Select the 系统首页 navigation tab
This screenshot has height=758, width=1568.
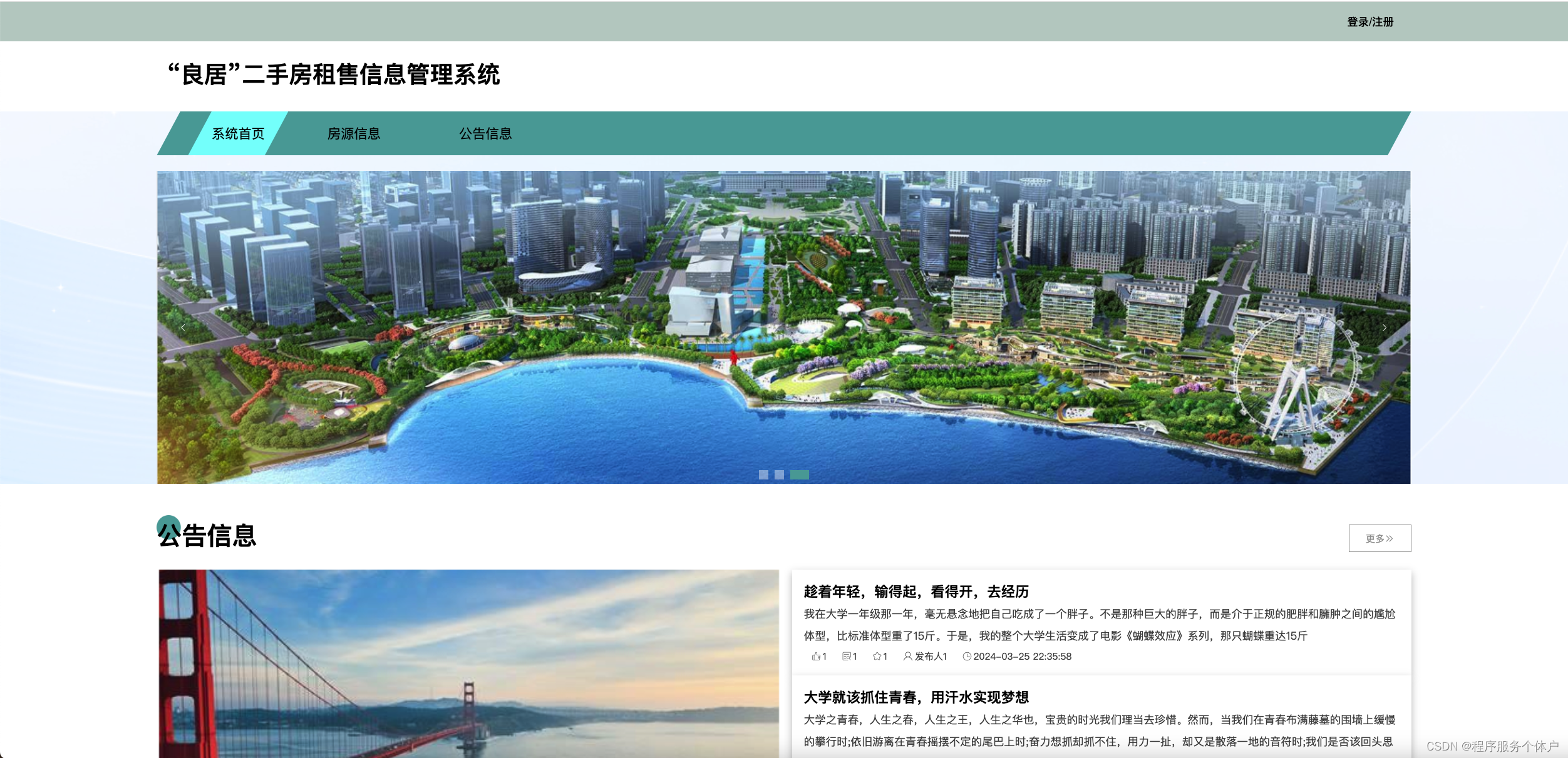(x=238, y=133)
